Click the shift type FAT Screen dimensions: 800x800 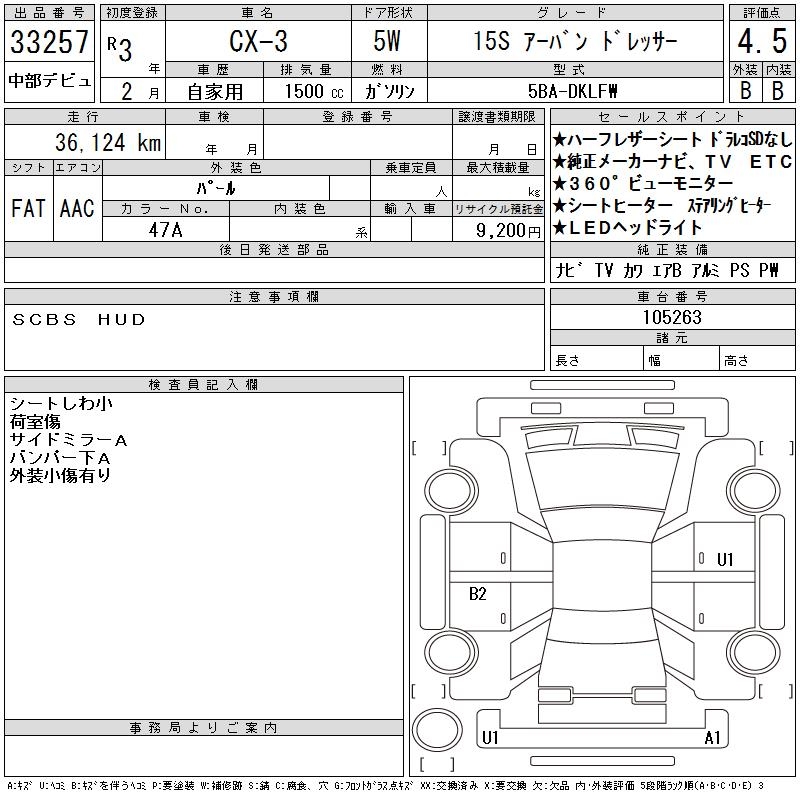(29, 208)
